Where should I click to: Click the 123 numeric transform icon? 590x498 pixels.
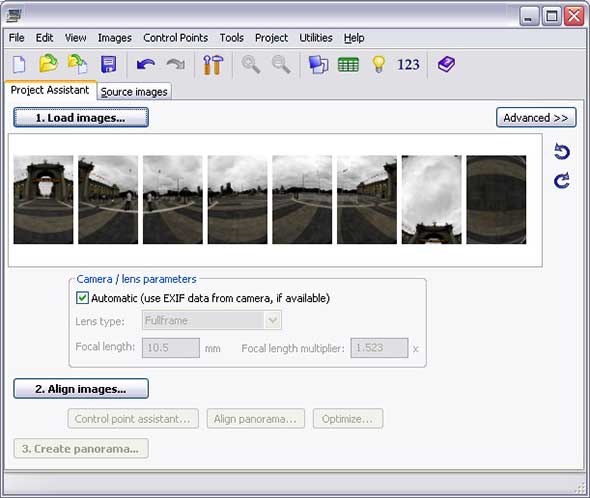408,64
